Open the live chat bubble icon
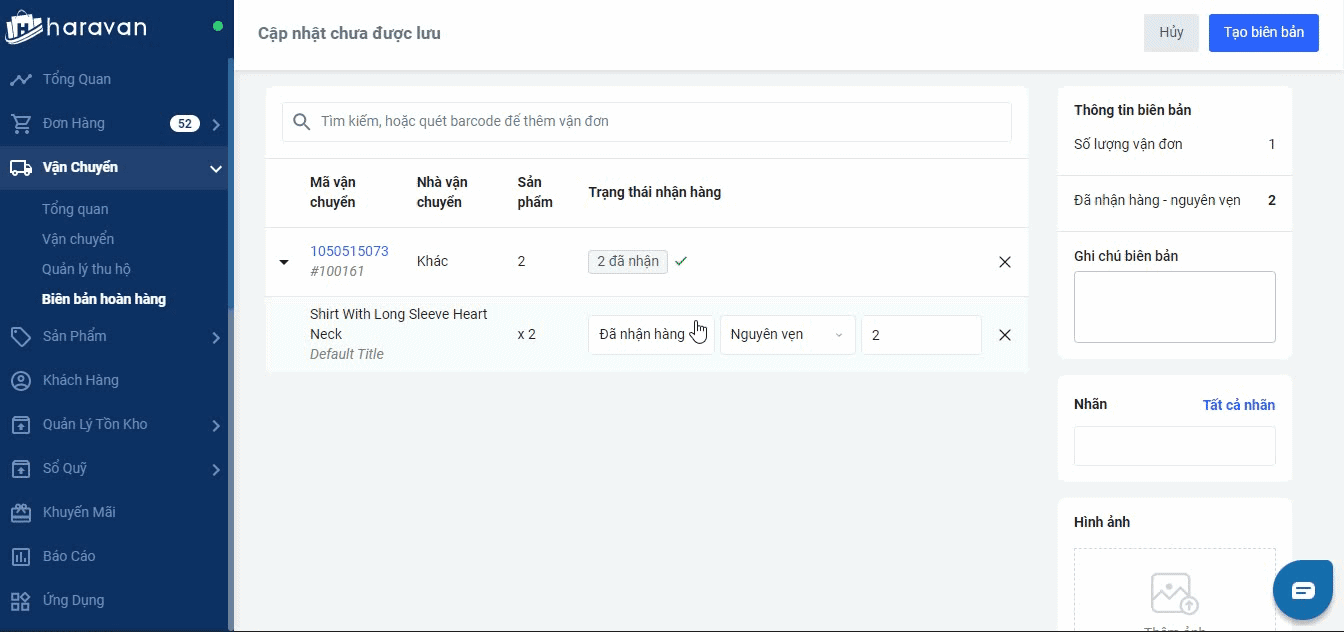1344x632 pixels. [x=1302, y=591]
